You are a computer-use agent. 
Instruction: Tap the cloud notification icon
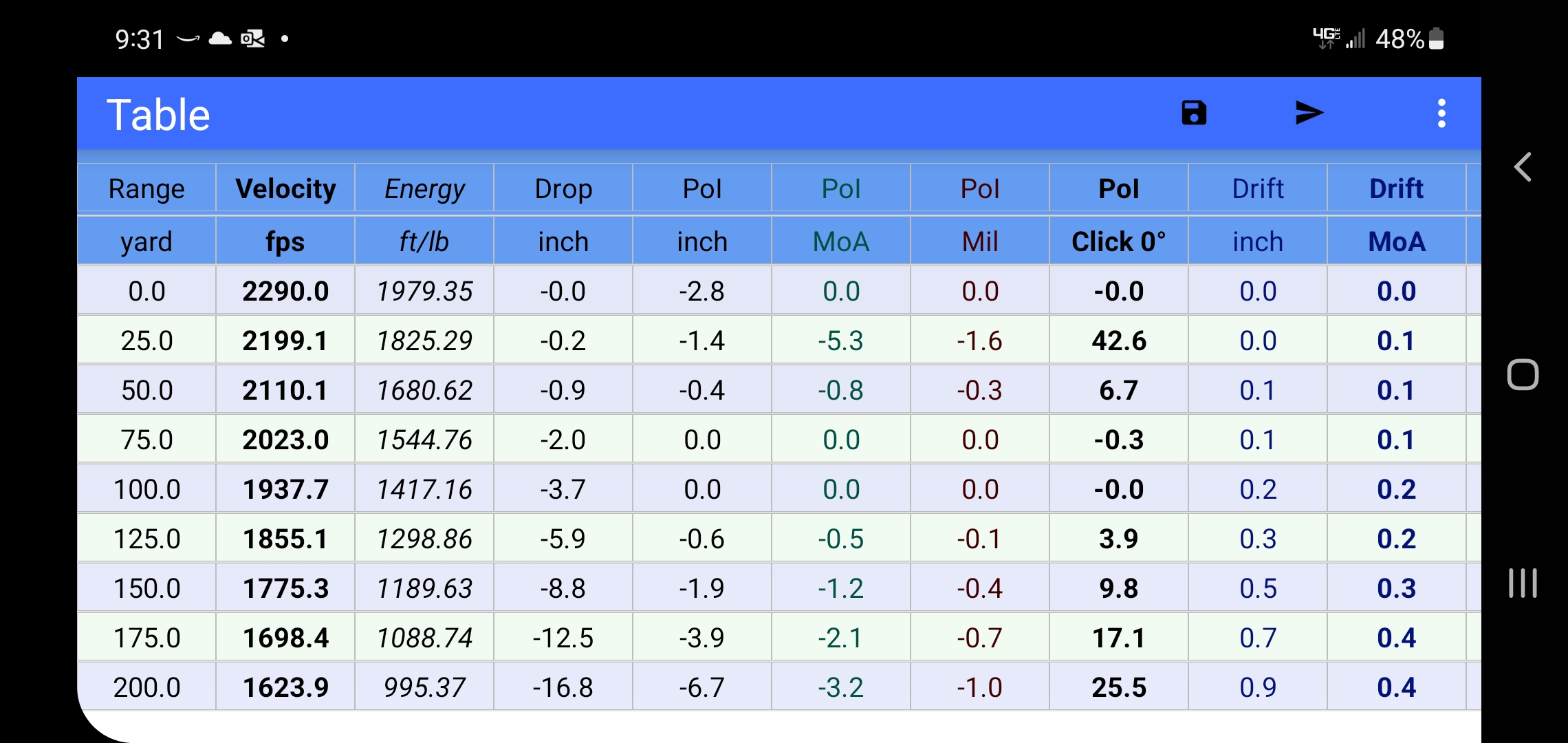pyautogui.click(x=219, y=39)
